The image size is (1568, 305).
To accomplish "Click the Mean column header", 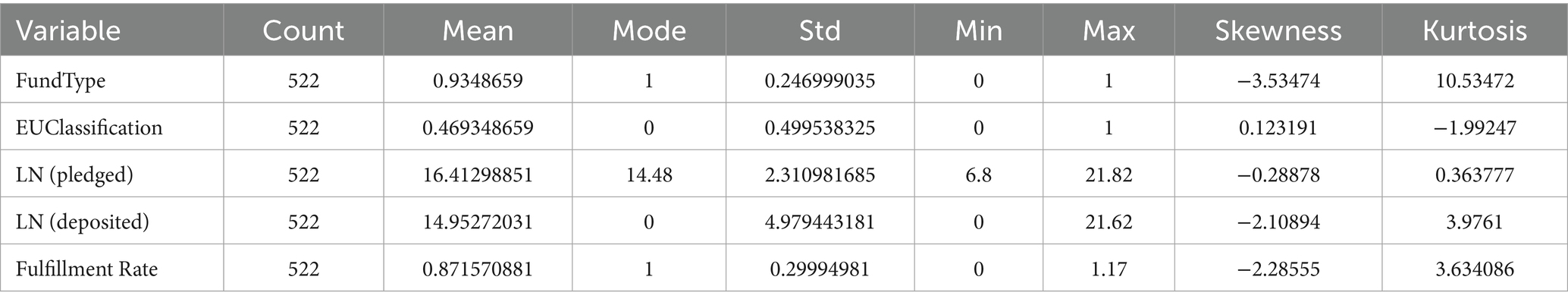I will pos(478,30).
